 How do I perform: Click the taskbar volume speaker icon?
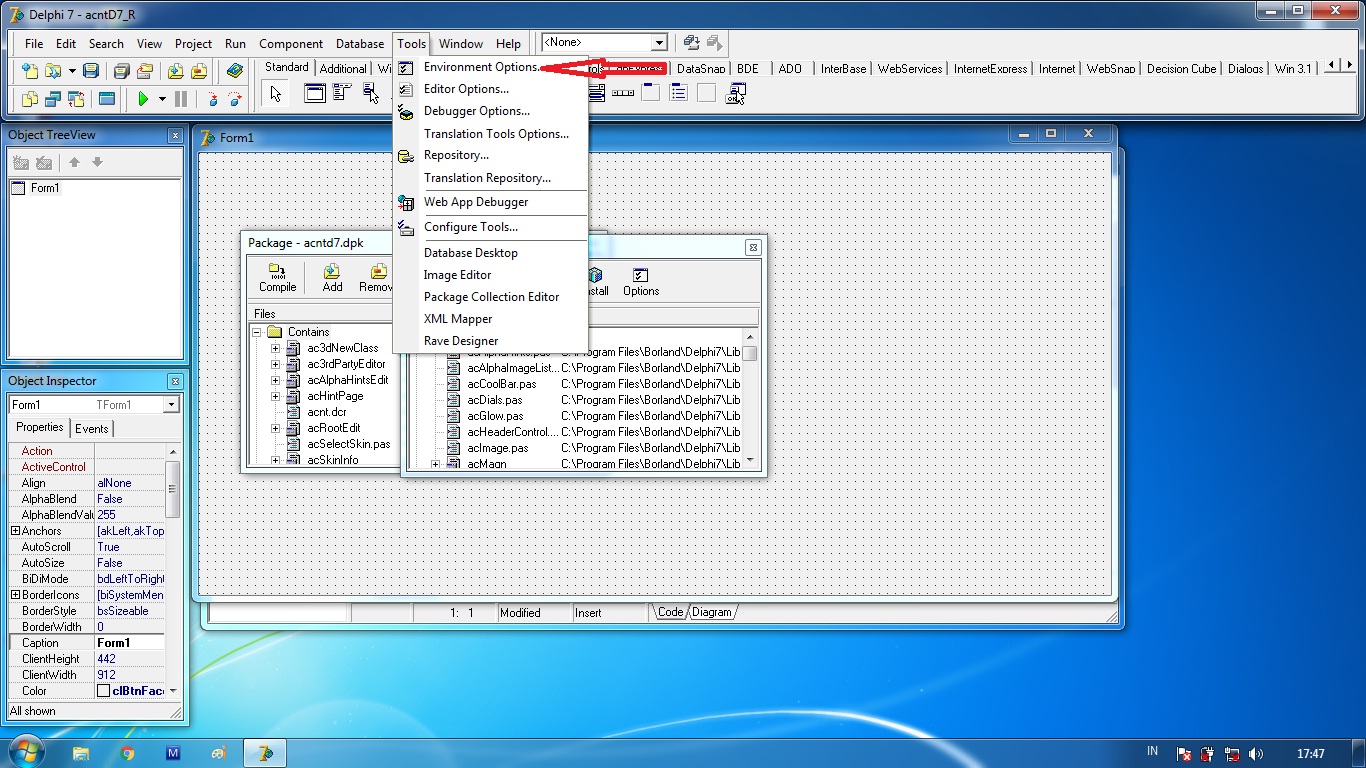(x=1256, y=754)
